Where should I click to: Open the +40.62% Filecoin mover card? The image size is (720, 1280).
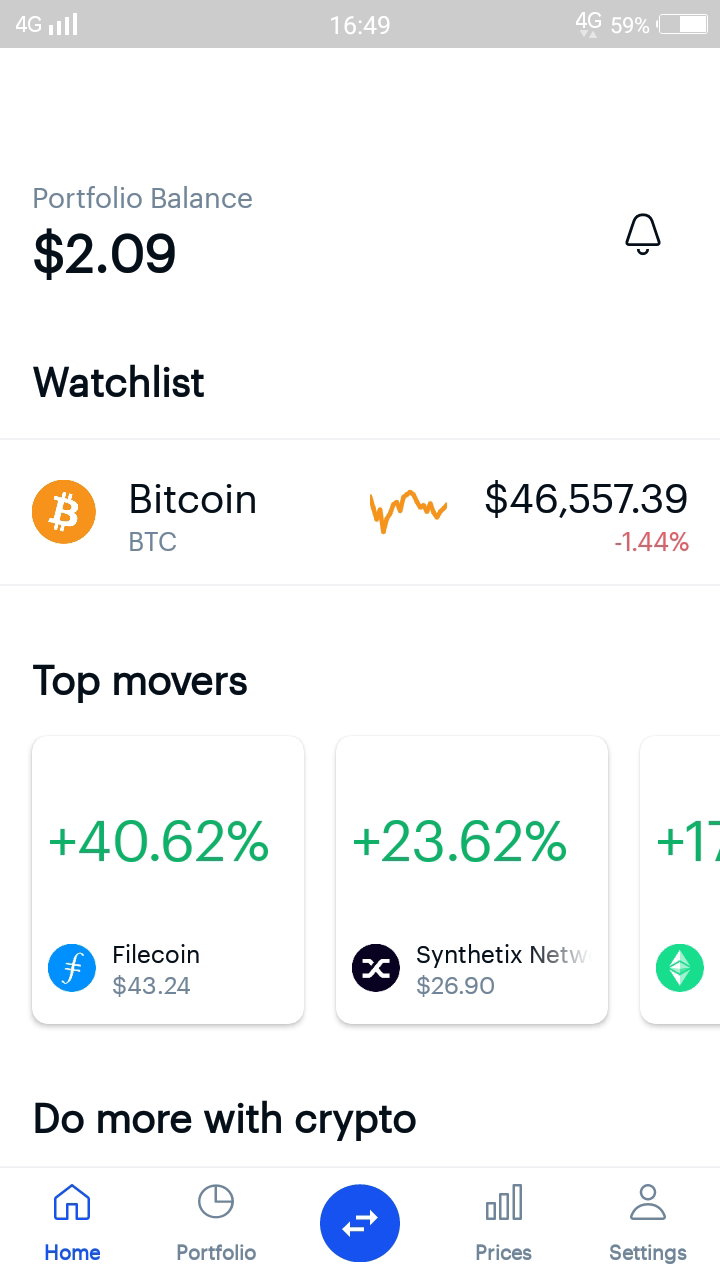tap(168, 880)
